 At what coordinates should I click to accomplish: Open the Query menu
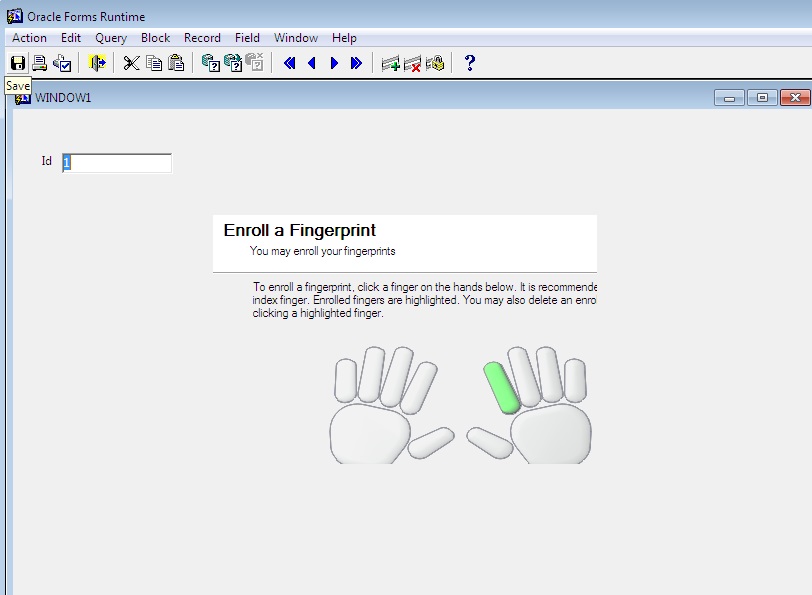(111, 38)
